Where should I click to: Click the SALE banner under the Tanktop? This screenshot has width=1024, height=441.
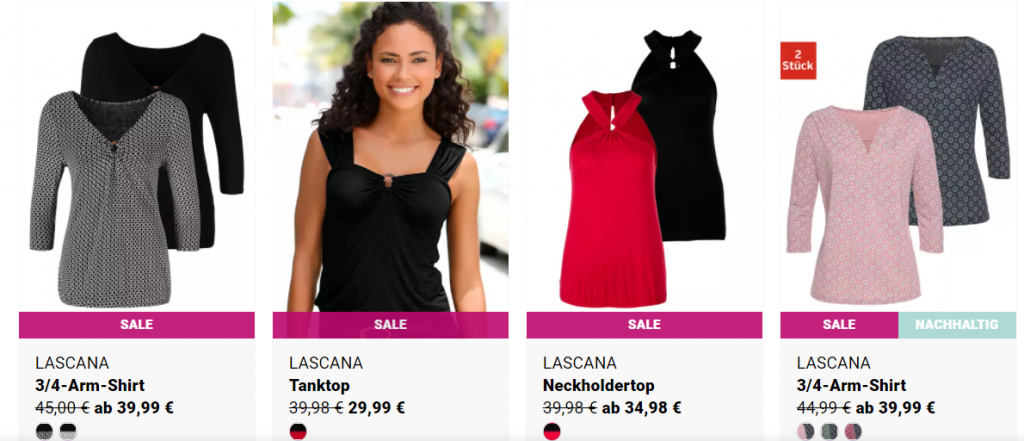[x=391, y=325]
